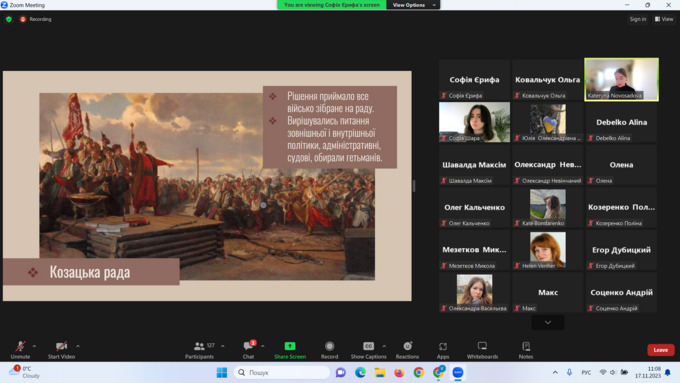Screen dimensions: 680x383
Task: Open the Reactions menu
Action: tap(407, 350)
